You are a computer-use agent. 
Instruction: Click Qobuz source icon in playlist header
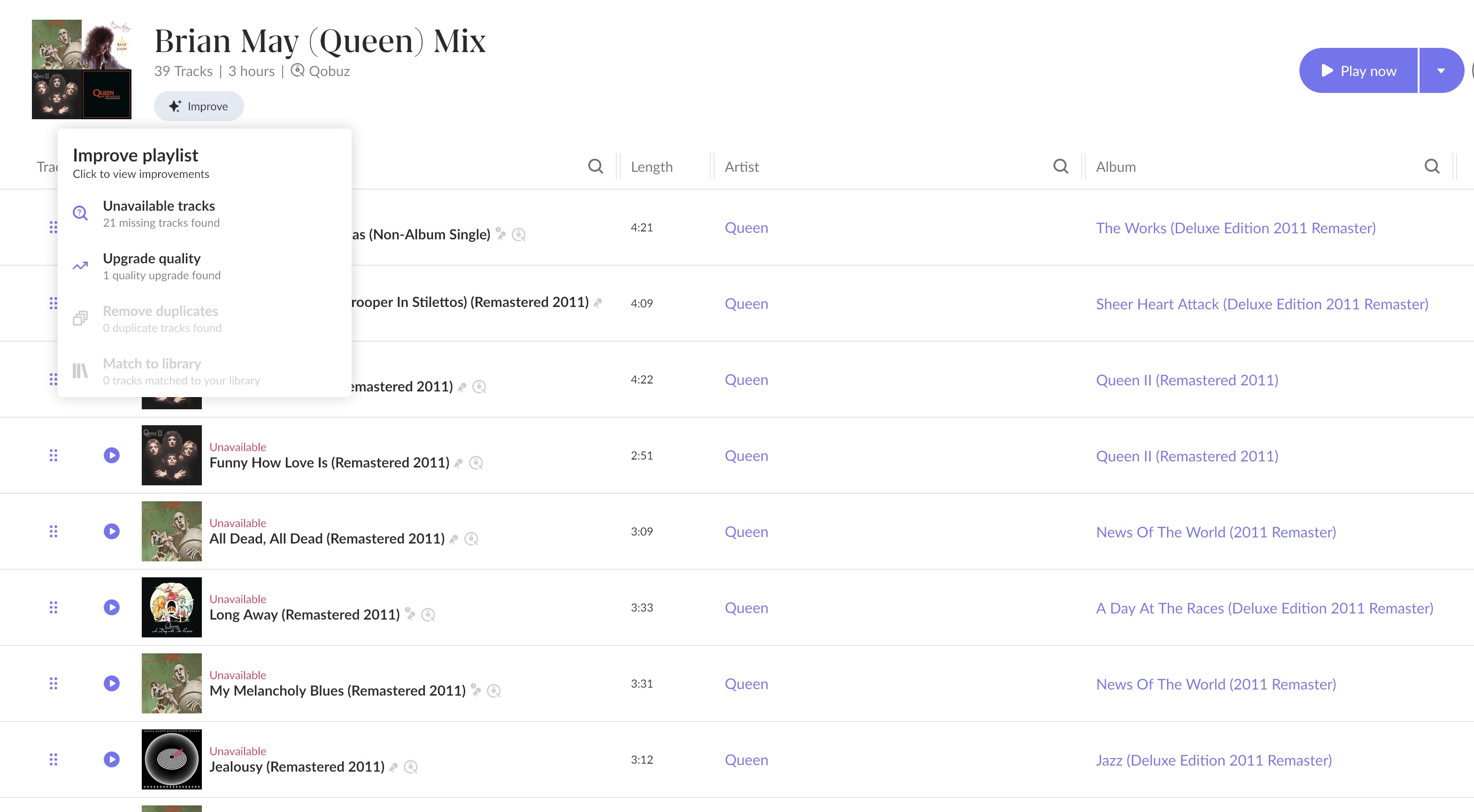[298, 71]
